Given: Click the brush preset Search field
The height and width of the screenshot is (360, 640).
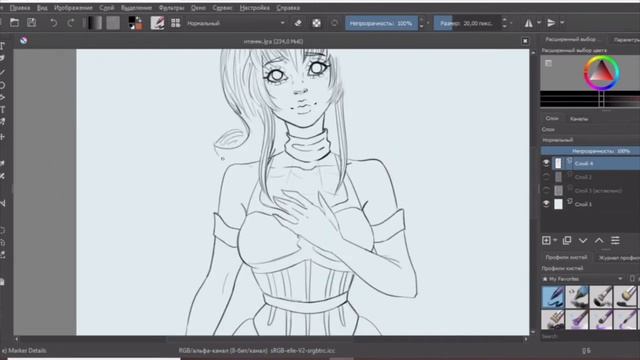Looking at the screenshot, I should pos(590,337).
